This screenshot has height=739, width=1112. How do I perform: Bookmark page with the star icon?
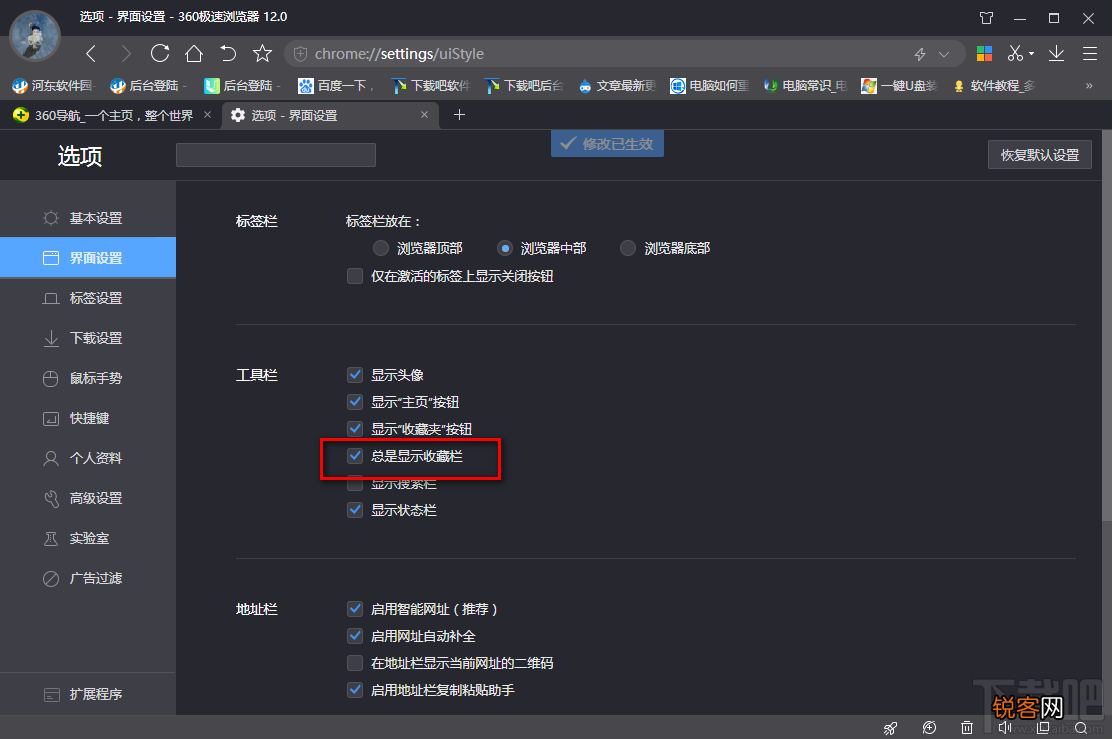coord(262,53)
